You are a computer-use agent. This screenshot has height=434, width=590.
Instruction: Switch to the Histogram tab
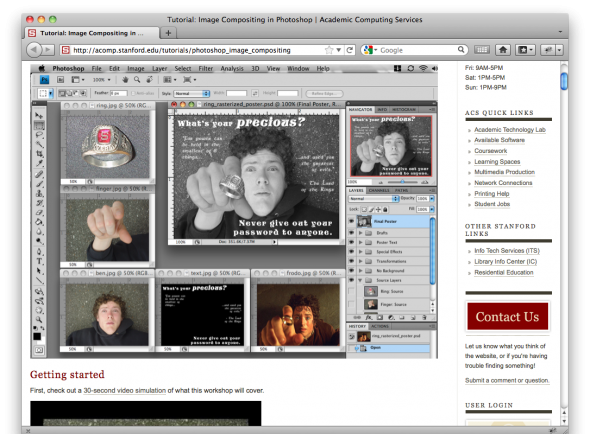pyautogui.click(x=404, y=109)
